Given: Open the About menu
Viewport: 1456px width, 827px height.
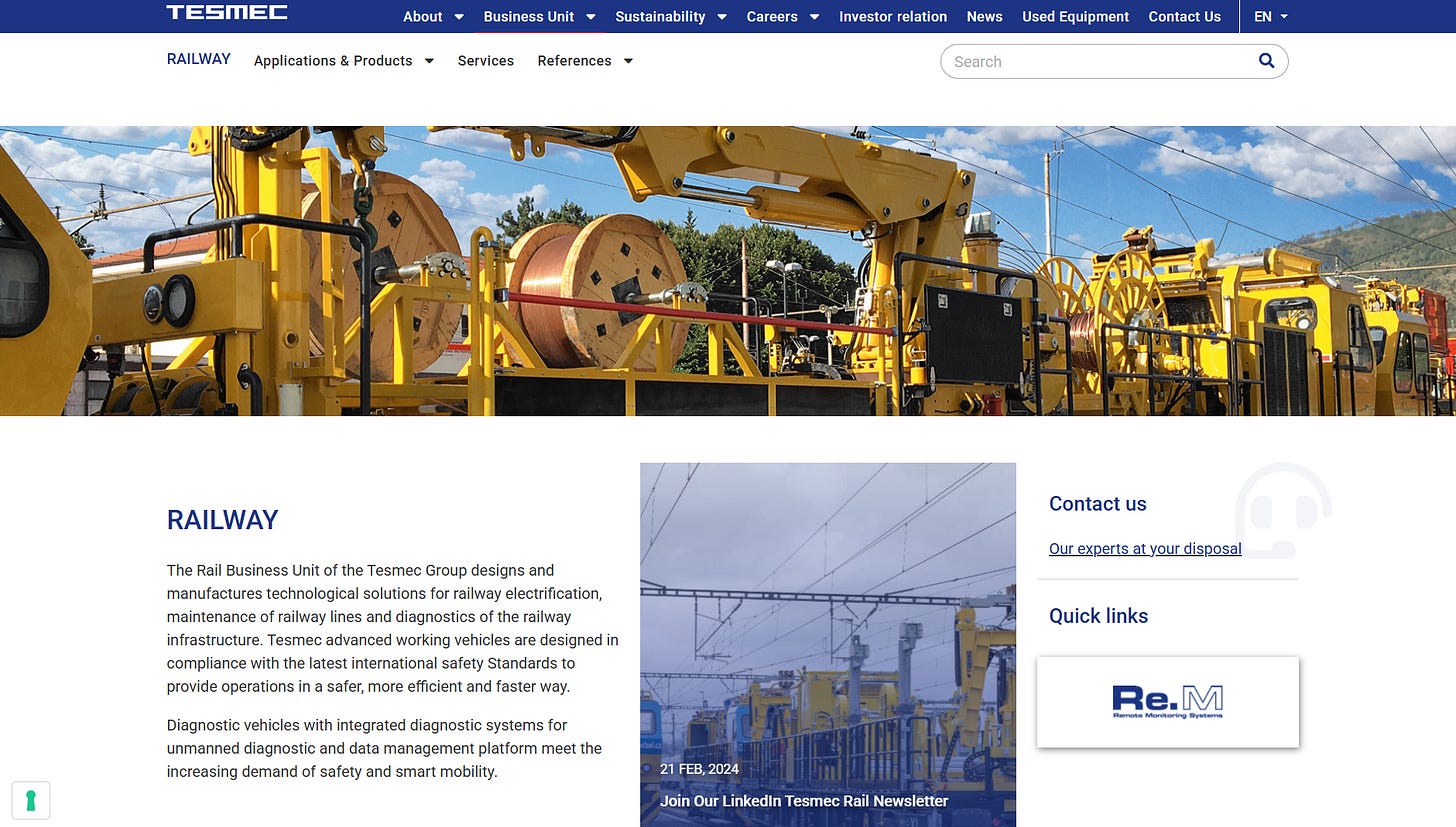Looking at the screenshot, I should point(422,17).
